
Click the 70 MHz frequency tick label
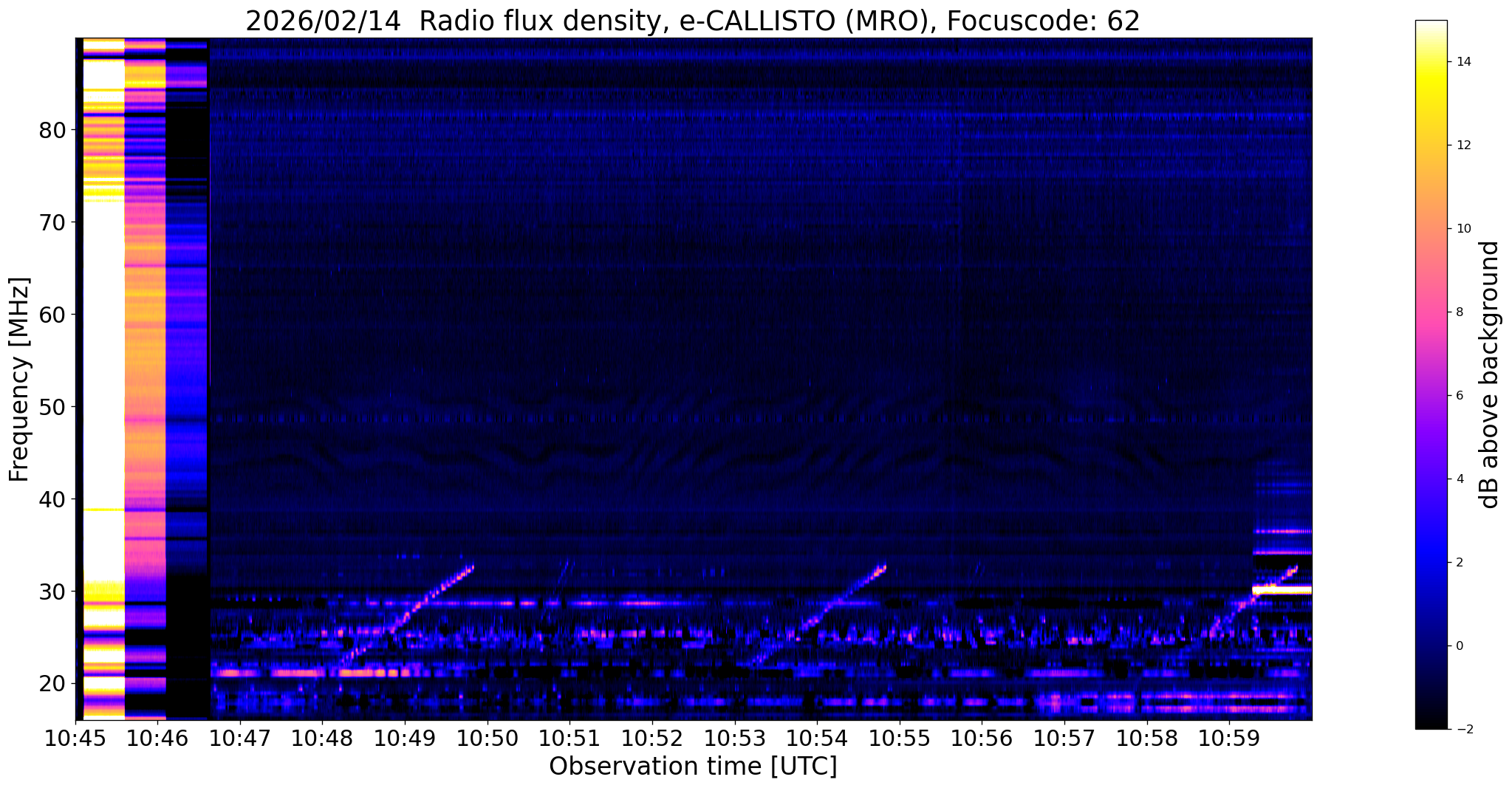click(52, 222)
